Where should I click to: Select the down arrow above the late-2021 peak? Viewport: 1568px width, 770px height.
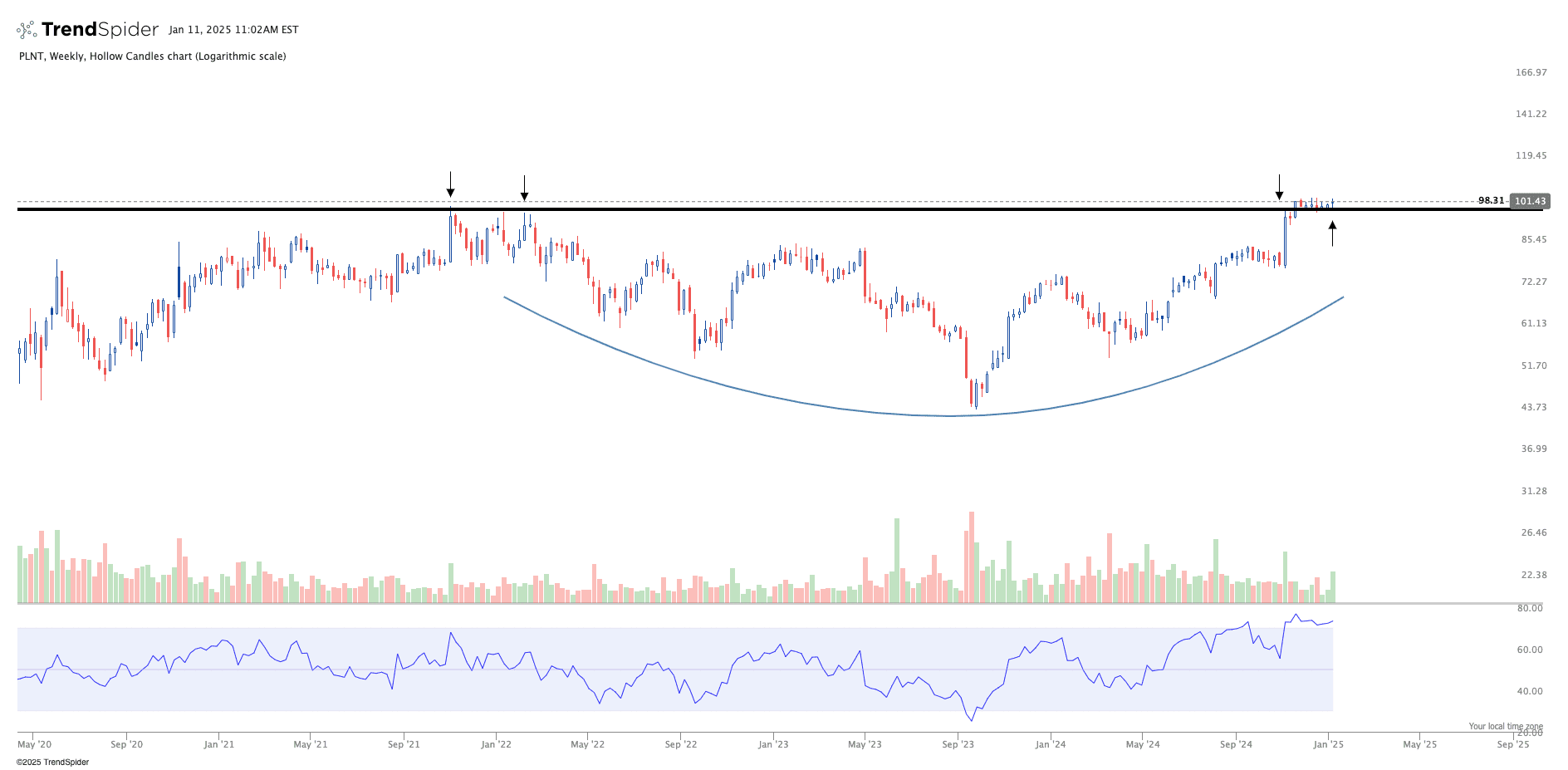(x=450, y=184)
